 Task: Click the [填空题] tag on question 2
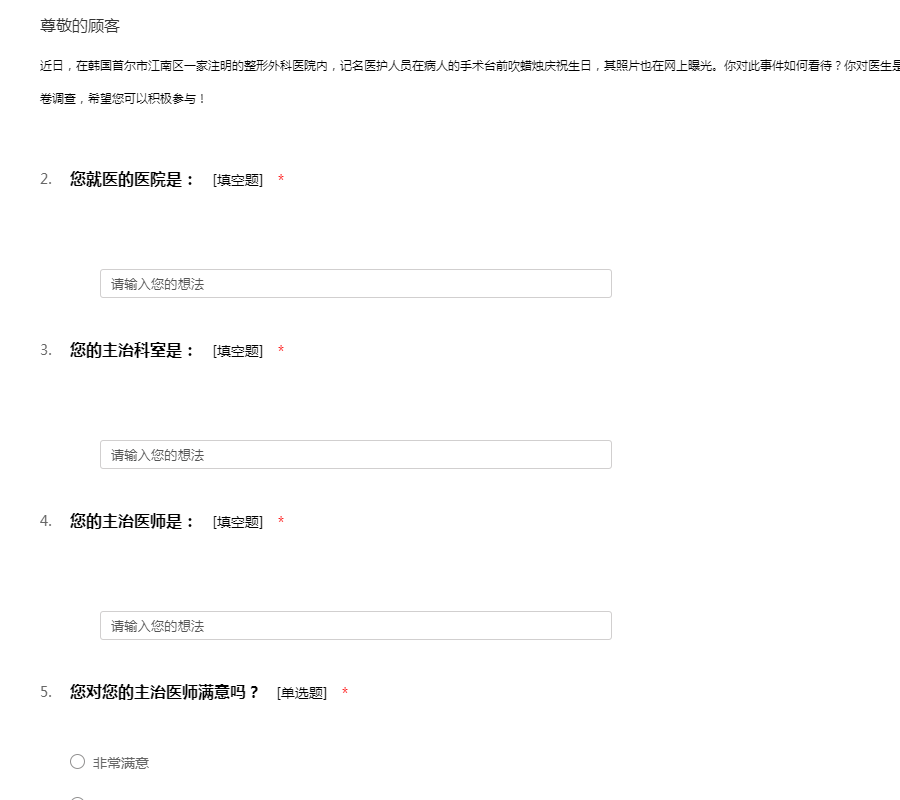click(237, 180)
